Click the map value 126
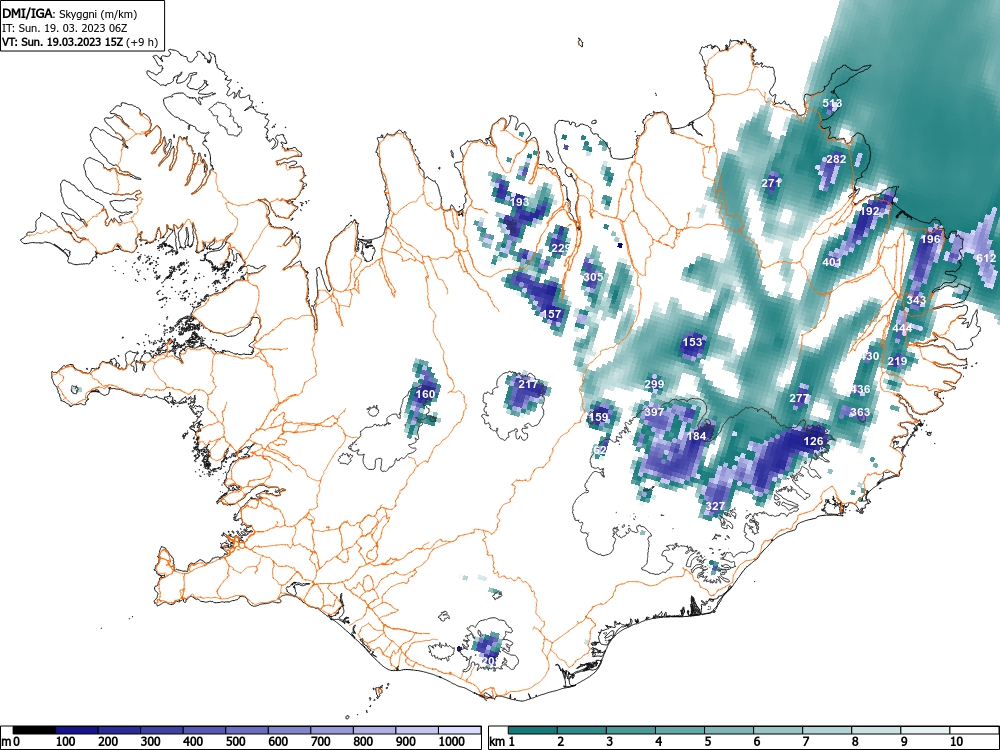The image size is (1000, 750). 813,441
